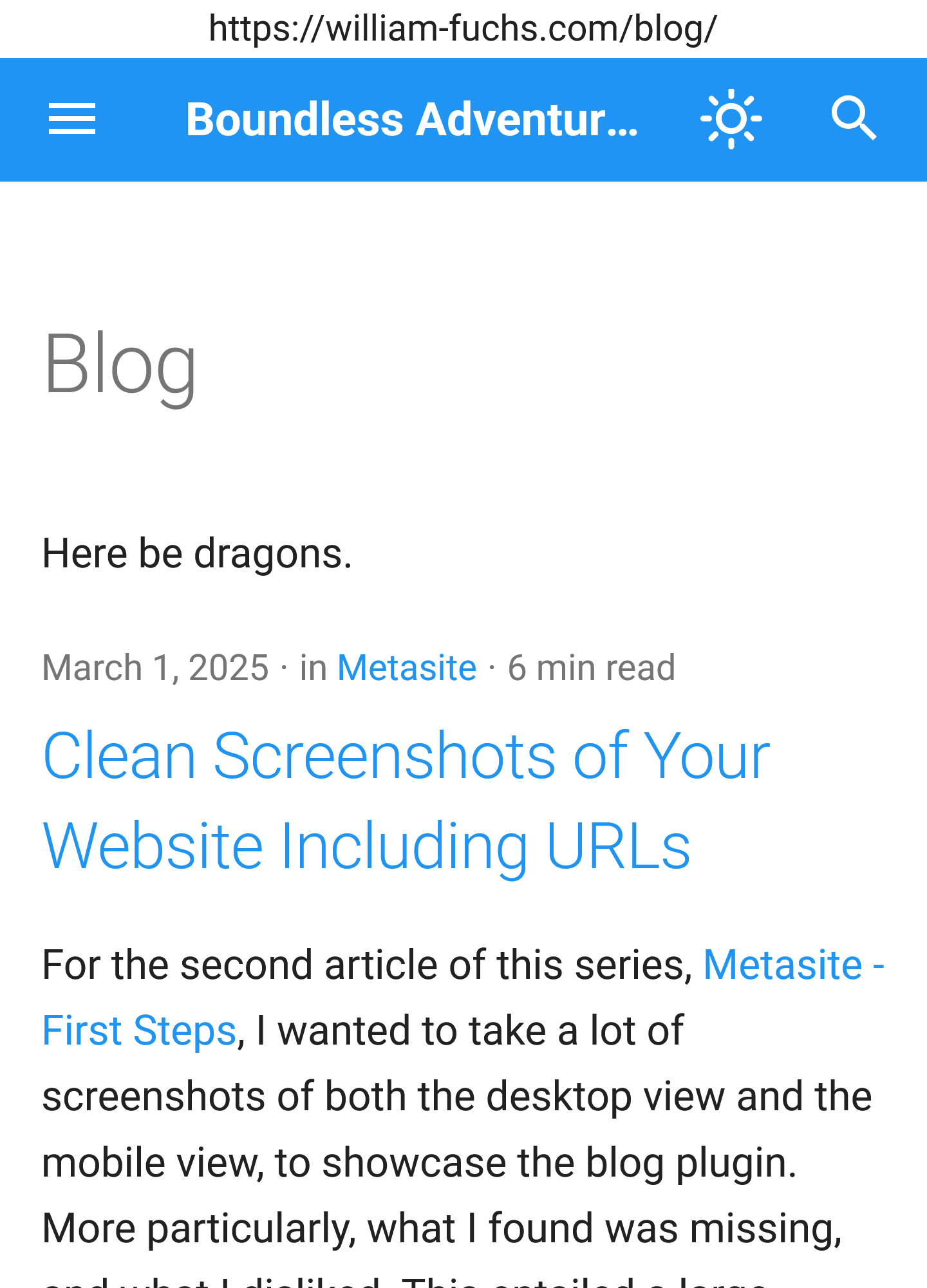Click the "6 min read" label

[x=591, y=667]
